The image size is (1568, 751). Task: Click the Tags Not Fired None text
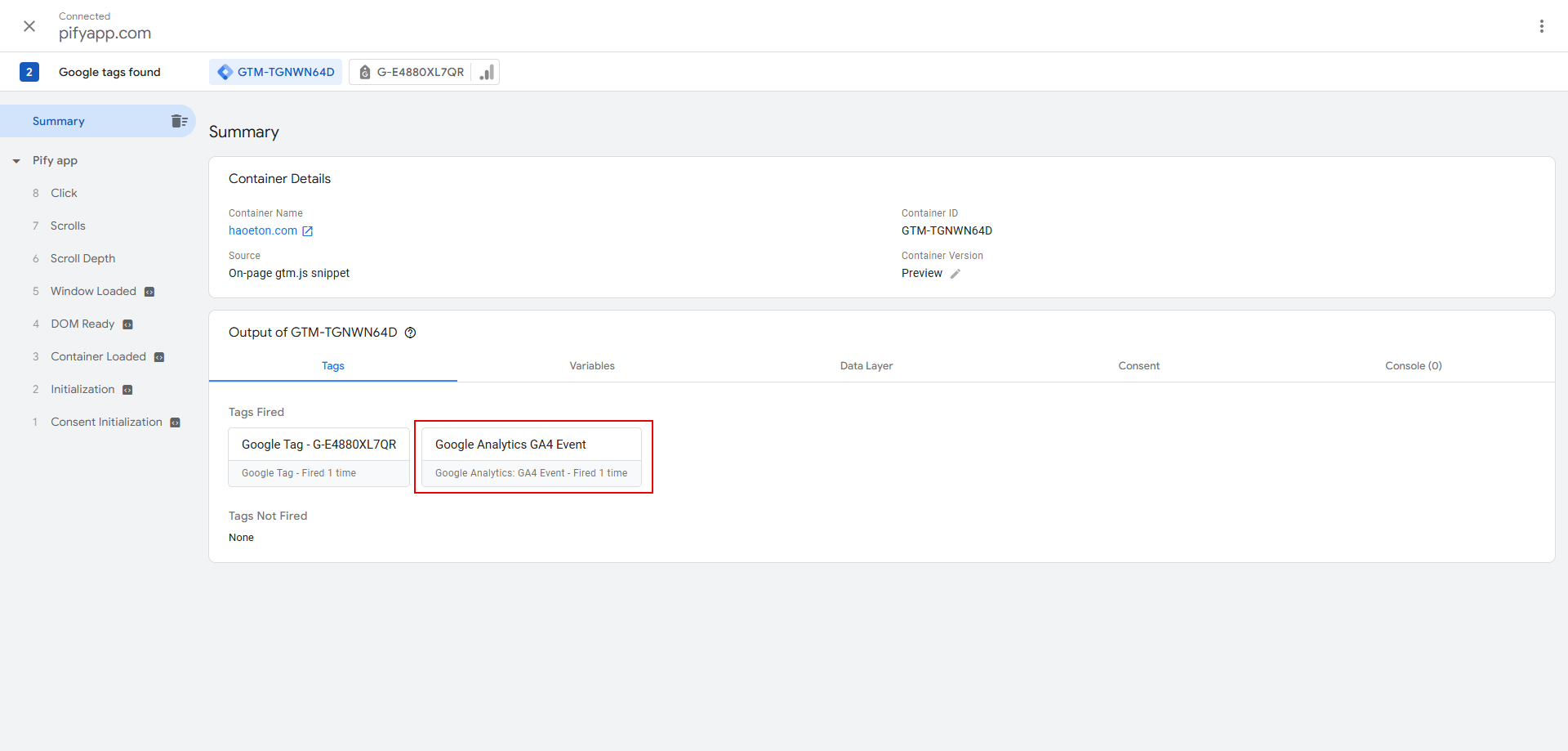[241, 537]
